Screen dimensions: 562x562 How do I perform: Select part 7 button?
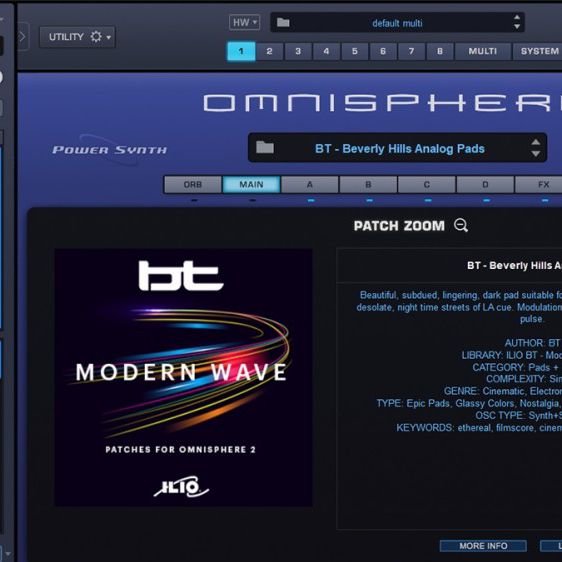pos(411,51)
